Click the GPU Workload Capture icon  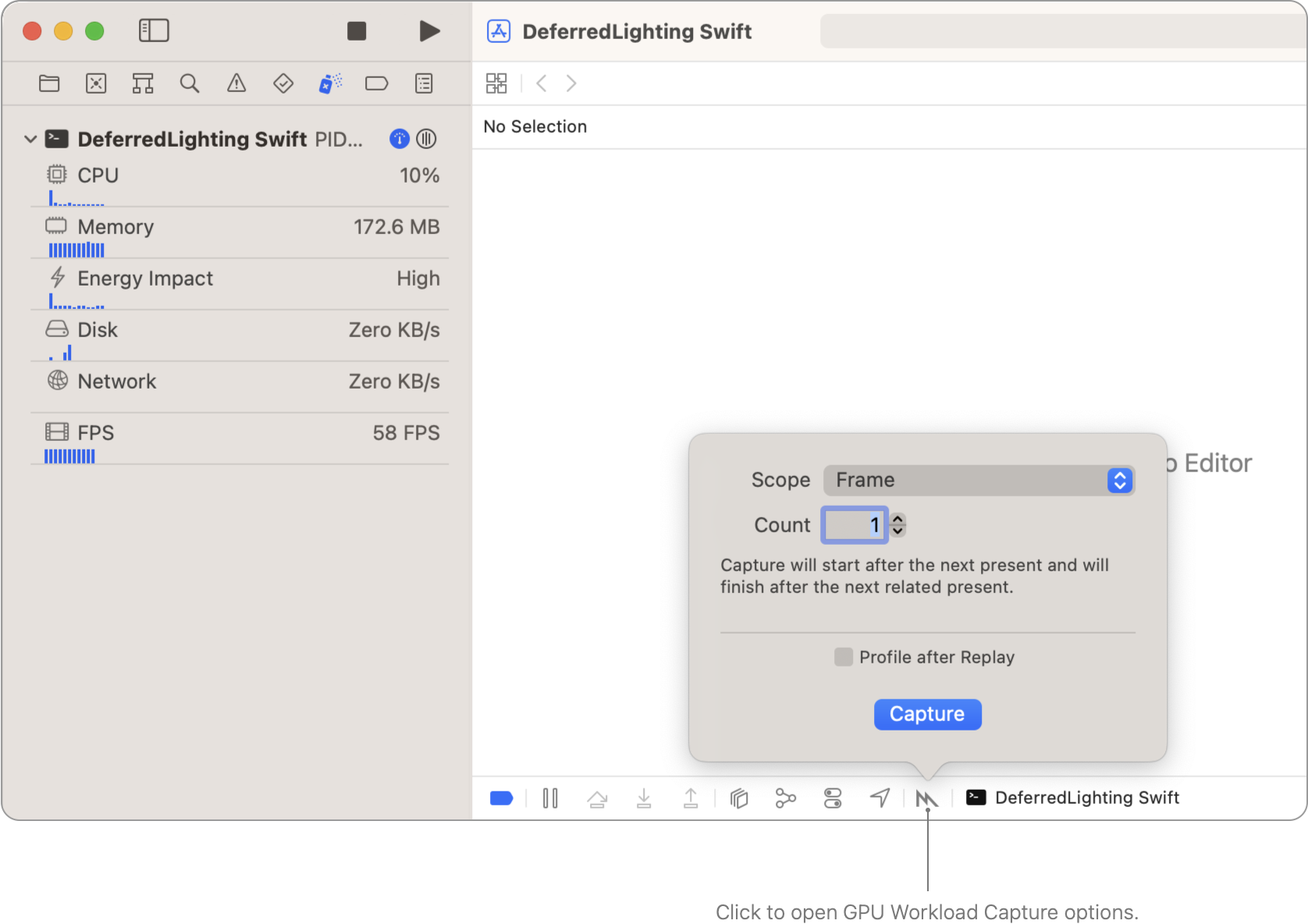pos(927,798)
